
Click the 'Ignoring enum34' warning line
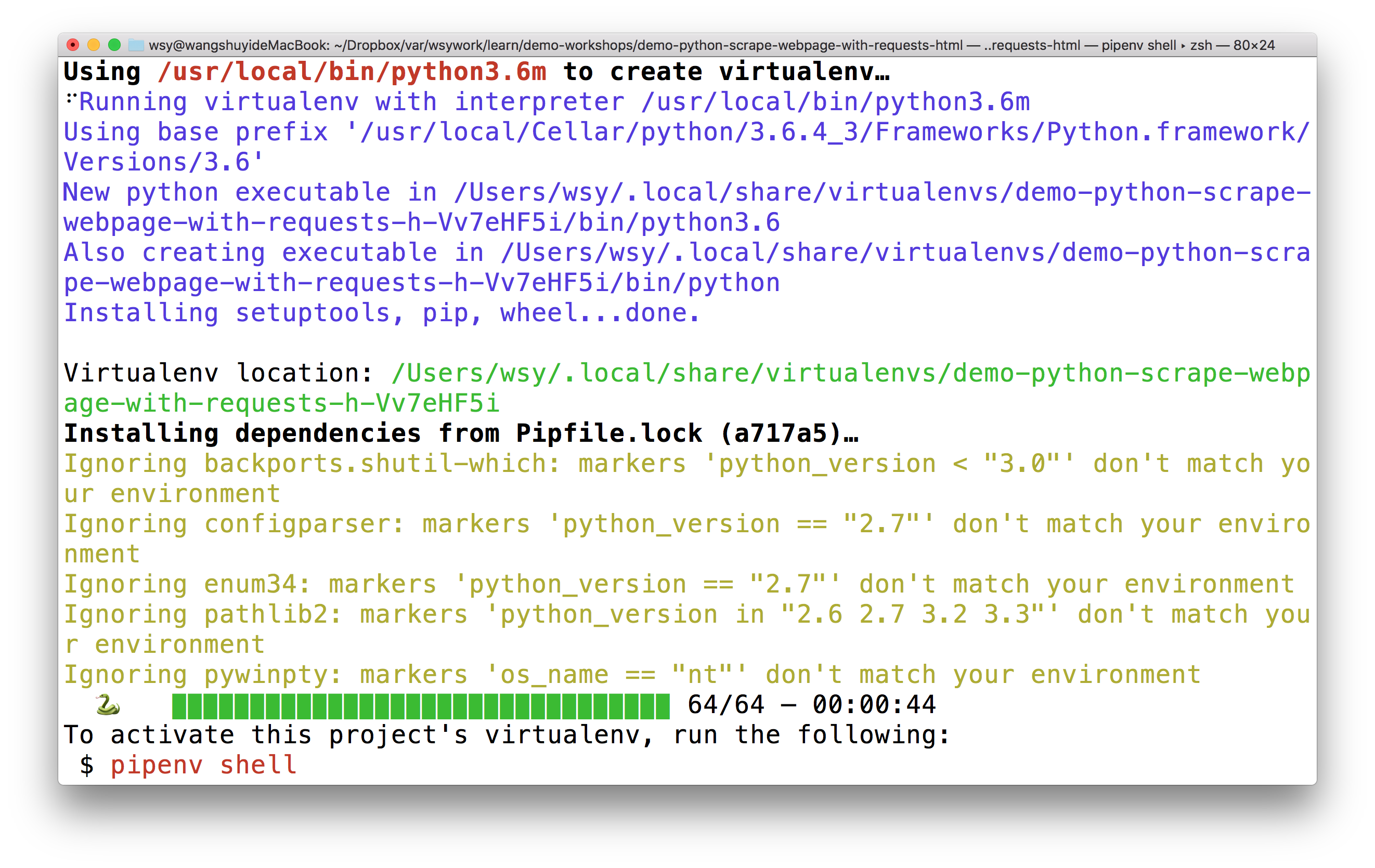point(678,584)
